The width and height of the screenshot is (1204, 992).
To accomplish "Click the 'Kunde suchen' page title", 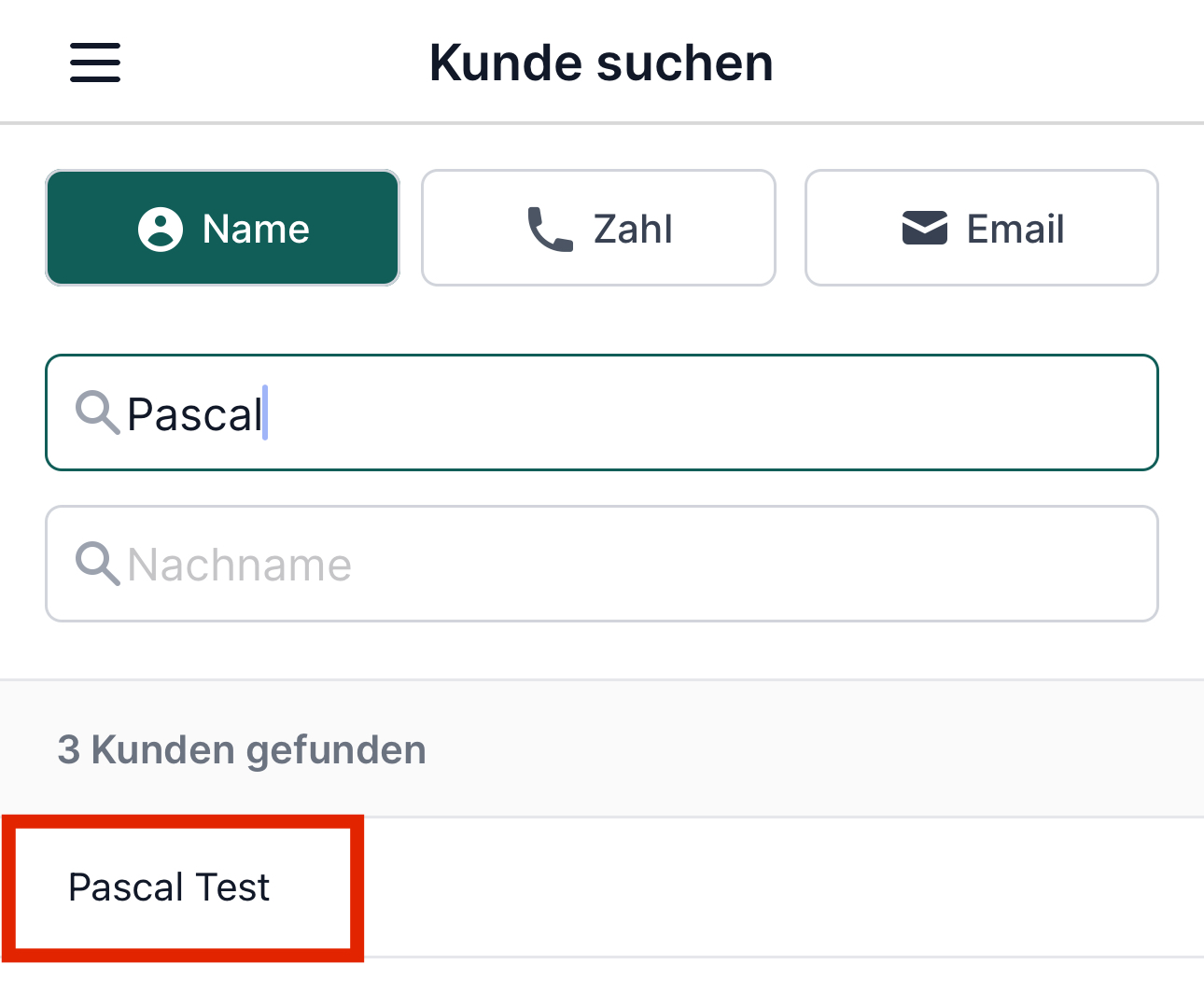I will click(601, 63).
